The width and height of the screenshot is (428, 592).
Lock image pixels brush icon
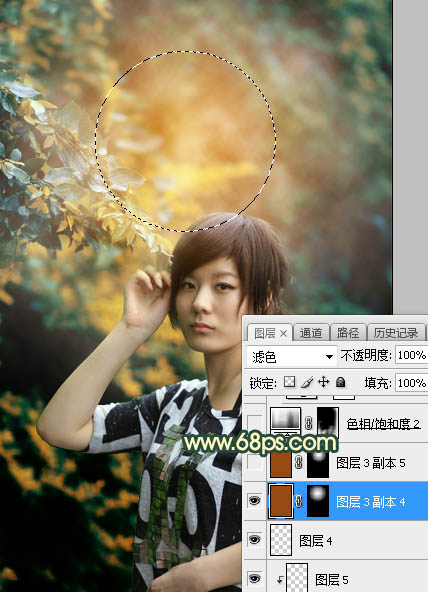[x=307, y=382]
